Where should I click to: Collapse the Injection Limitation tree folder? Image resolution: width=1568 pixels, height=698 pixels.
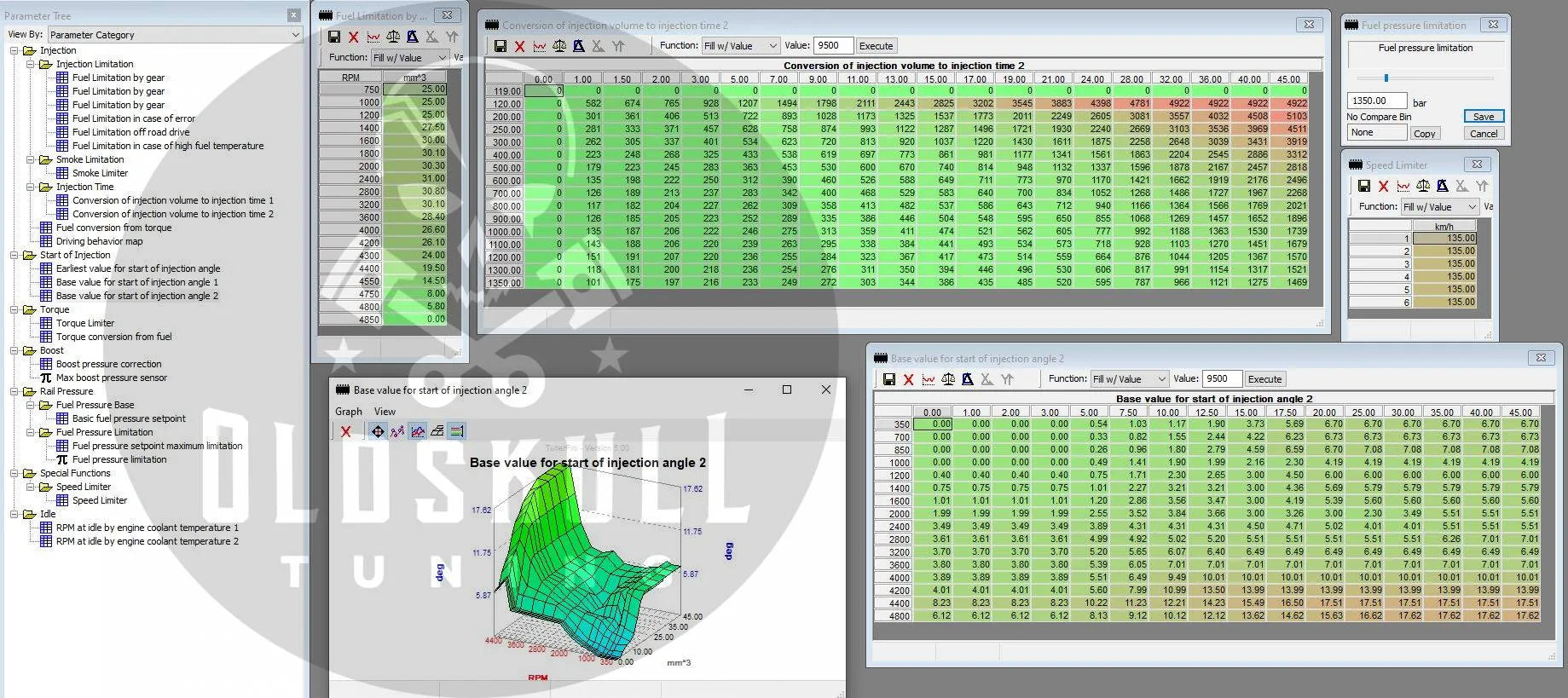point(31,64)
